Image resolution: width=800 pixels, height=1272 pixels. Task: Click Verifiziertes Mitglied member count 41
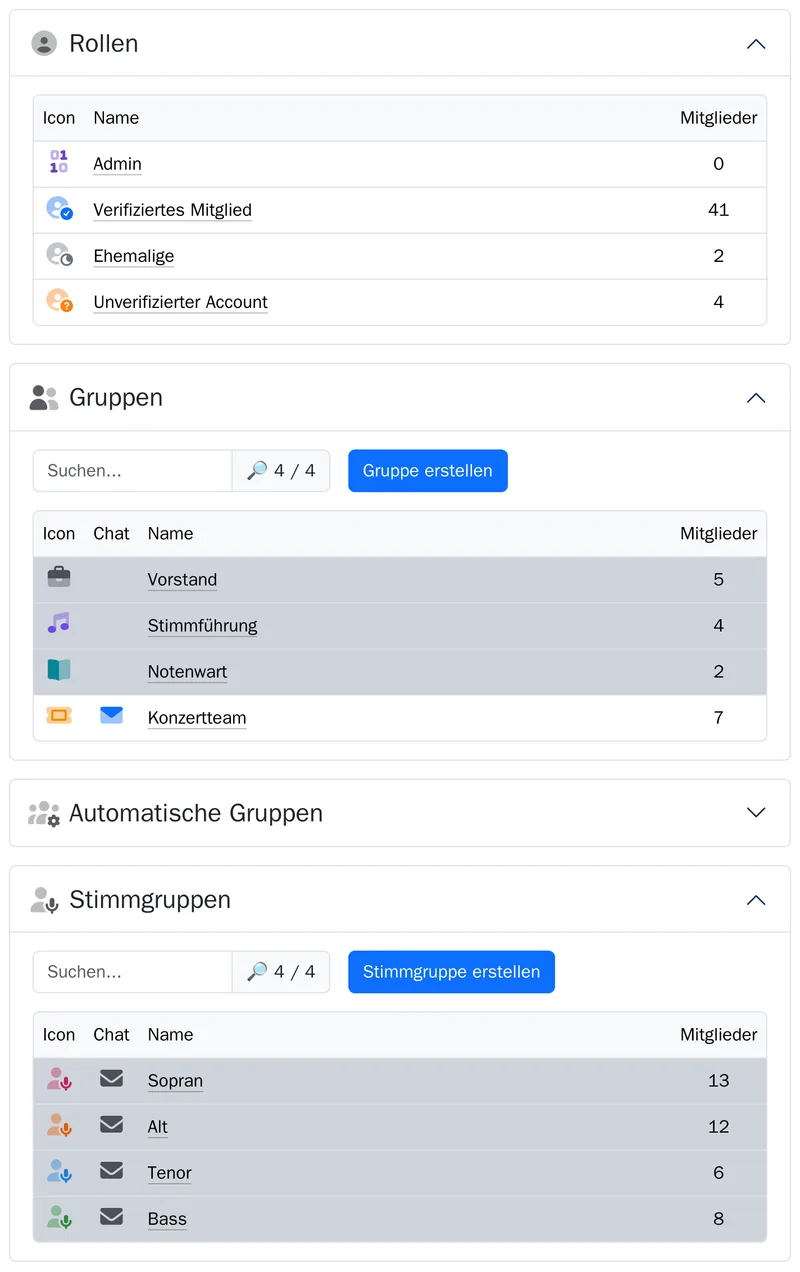coord(718,210)
